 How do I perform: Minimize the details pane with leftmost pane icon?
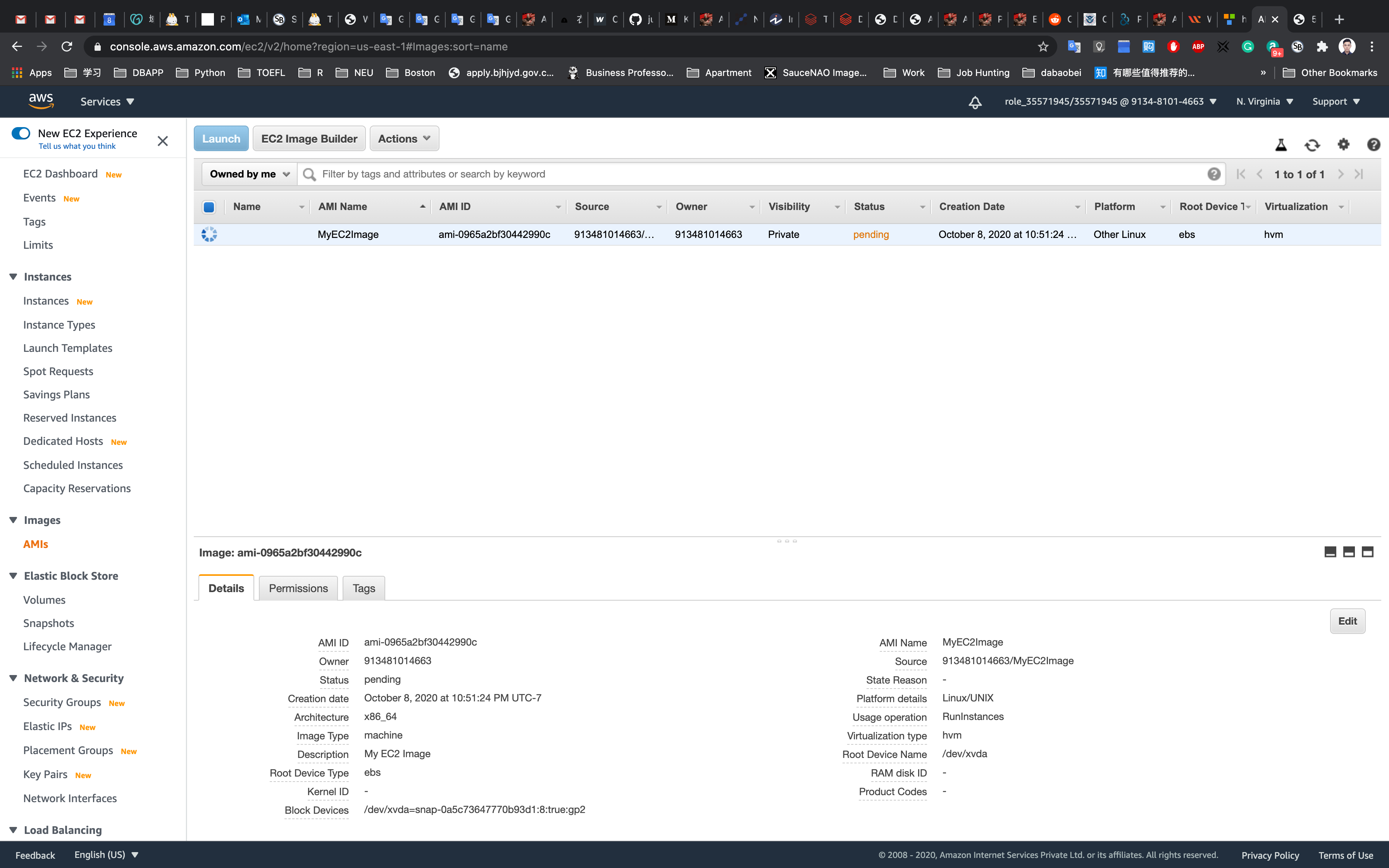tap(1330, 552)
